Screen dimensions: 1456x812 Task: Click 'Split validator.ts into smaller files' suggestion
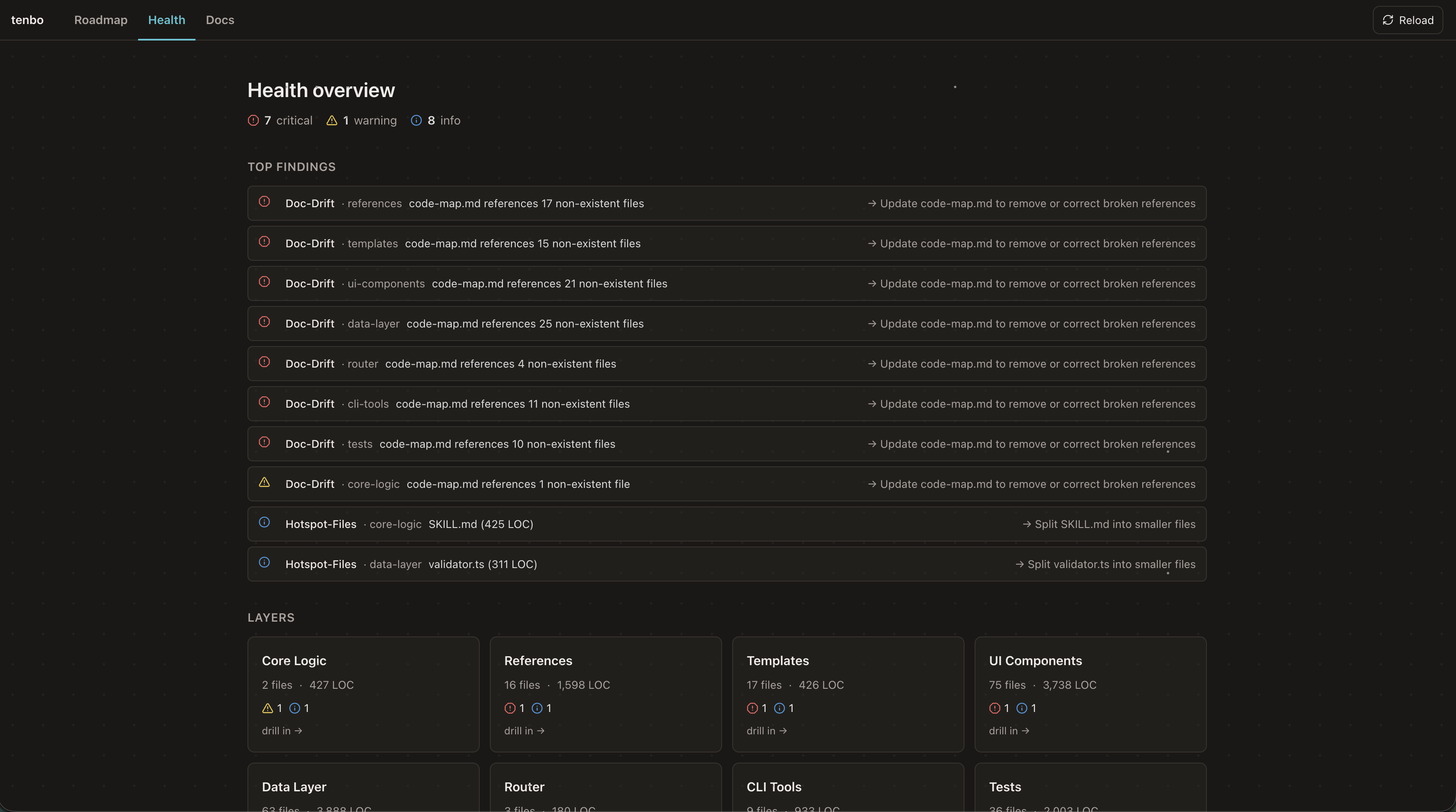coord(1106,565)
